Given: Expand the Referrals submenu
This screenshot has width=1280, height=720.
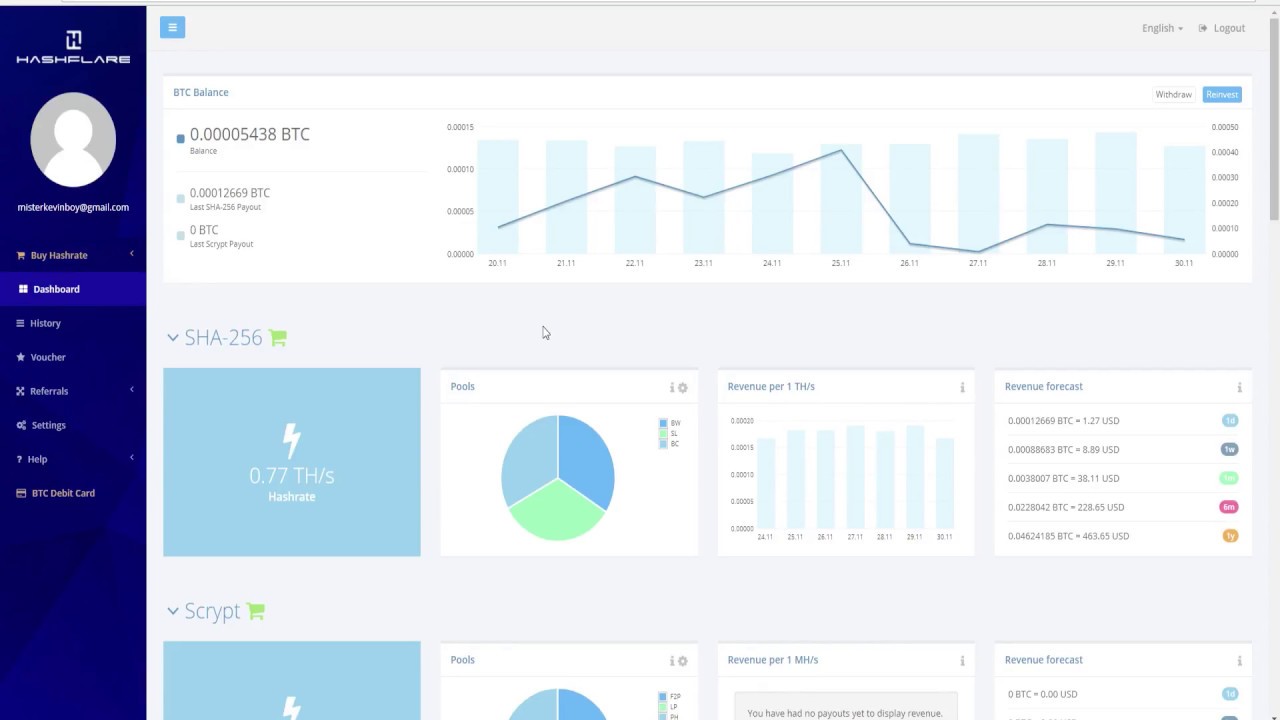Looking at the screenshot, I should tap(73, 391).
